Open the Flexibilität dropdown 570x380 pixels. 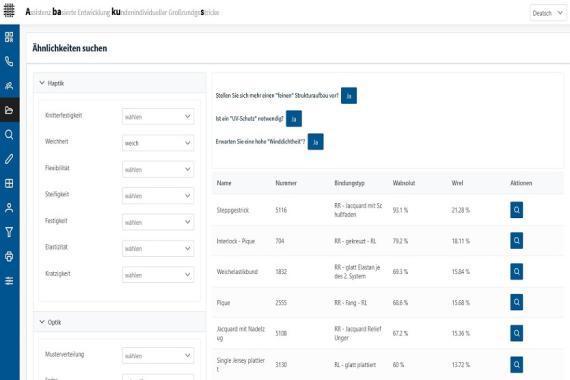pyautogui.click(x=158, y=169)
